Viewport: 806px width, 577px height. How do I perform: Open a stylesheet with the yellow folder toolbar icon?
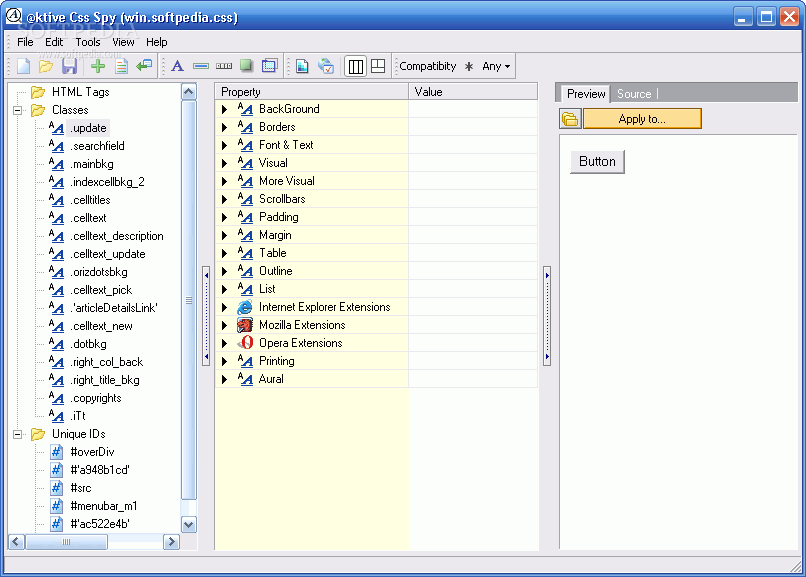coord(46,66)
